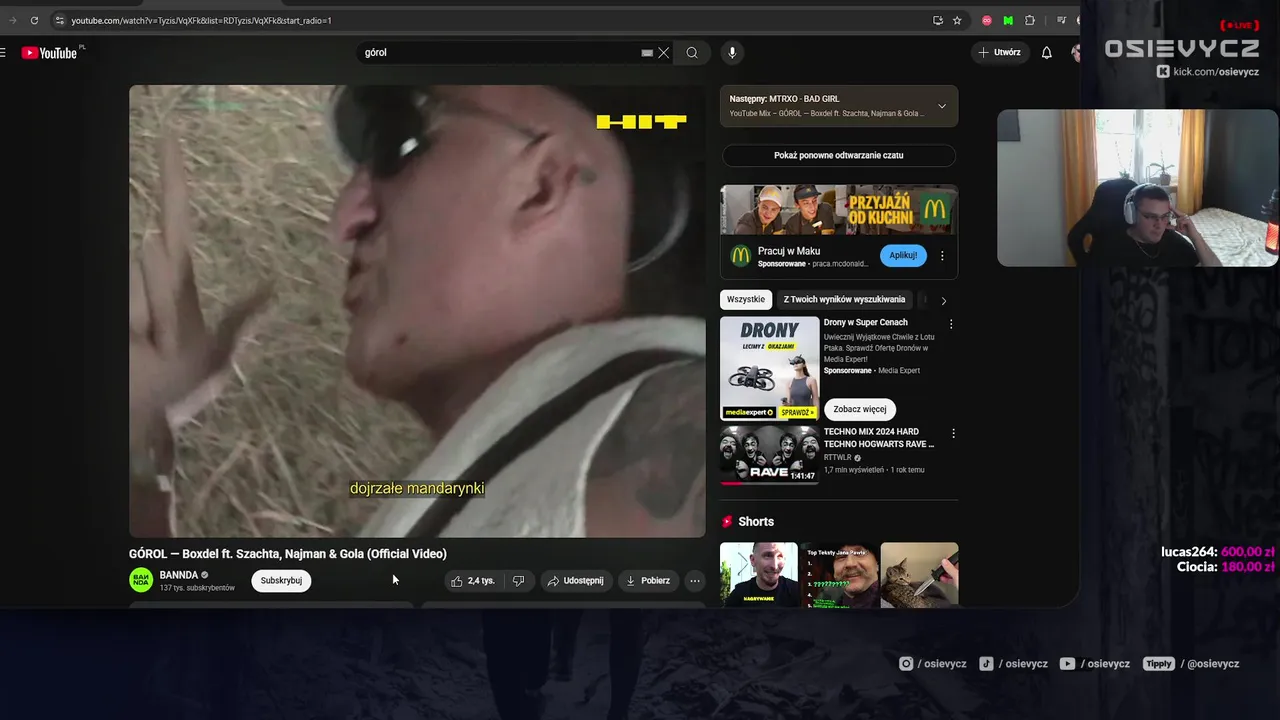Click the video player area

417,311
